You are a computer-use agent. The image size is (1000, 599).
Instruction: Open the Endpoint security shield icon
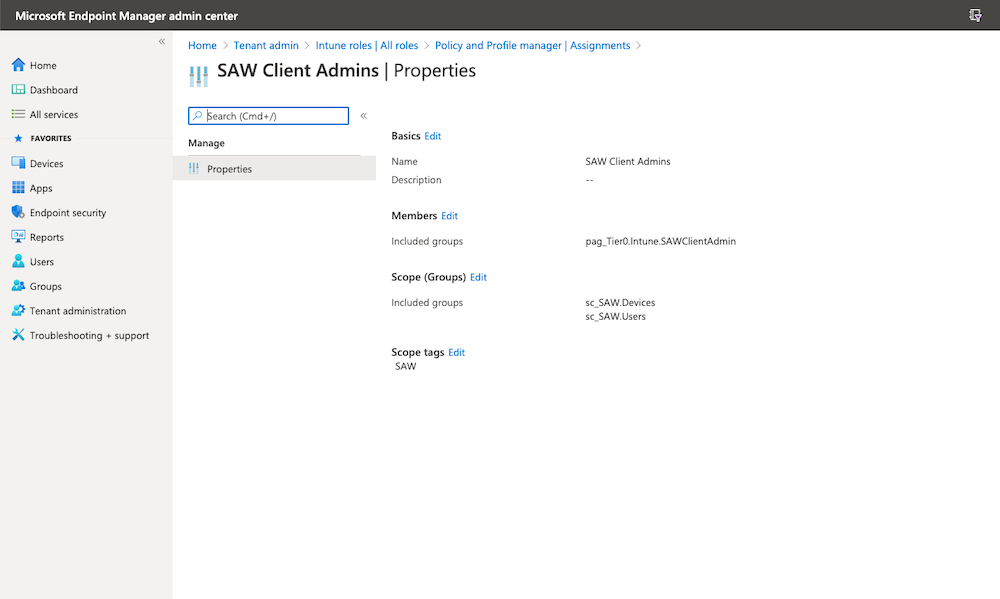18,213
